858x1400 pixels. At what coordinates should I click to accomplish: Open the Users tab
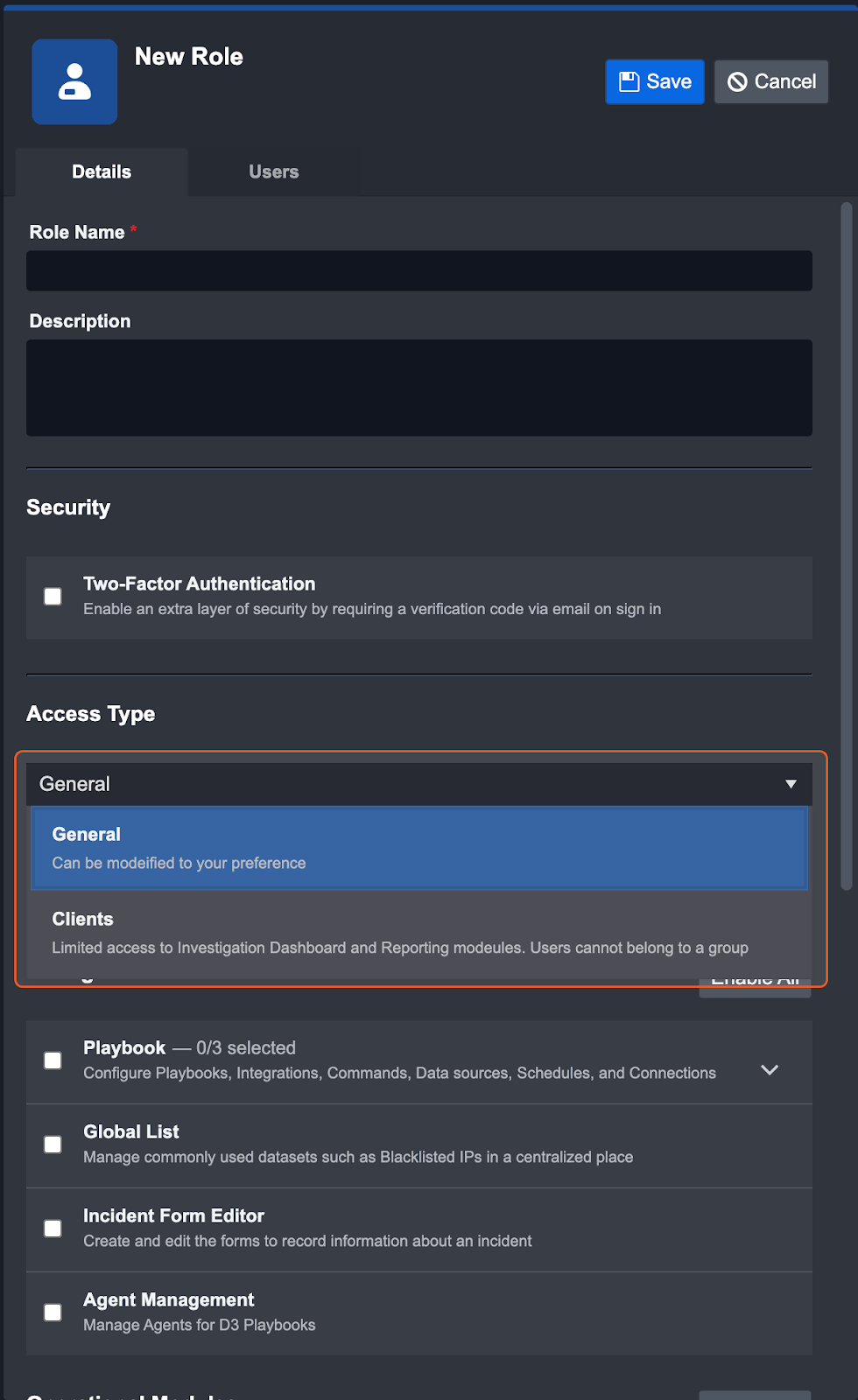coord(273,171)
